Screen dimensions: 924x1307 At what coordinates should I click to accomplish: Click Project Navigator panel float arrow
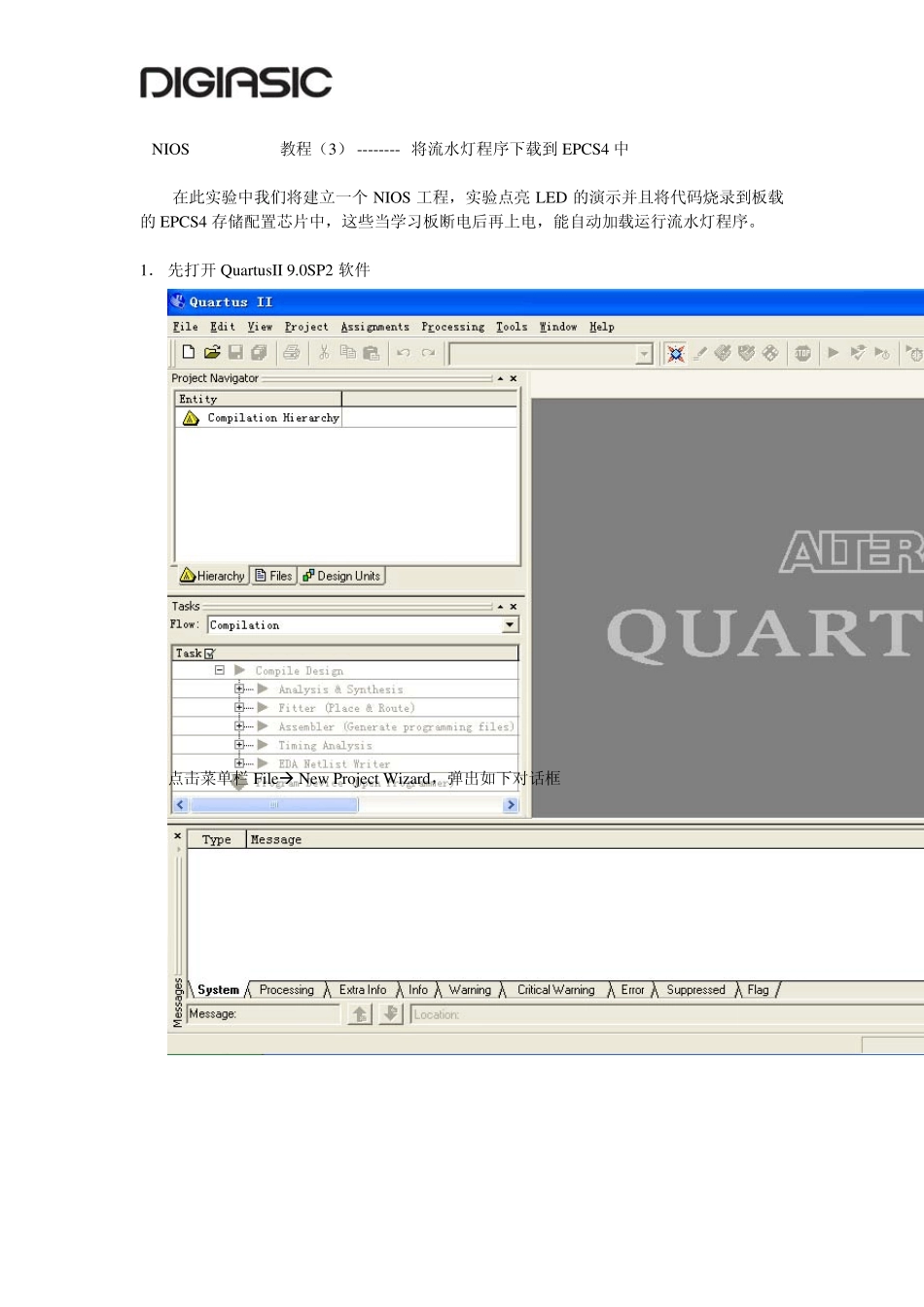click(500, 378)
